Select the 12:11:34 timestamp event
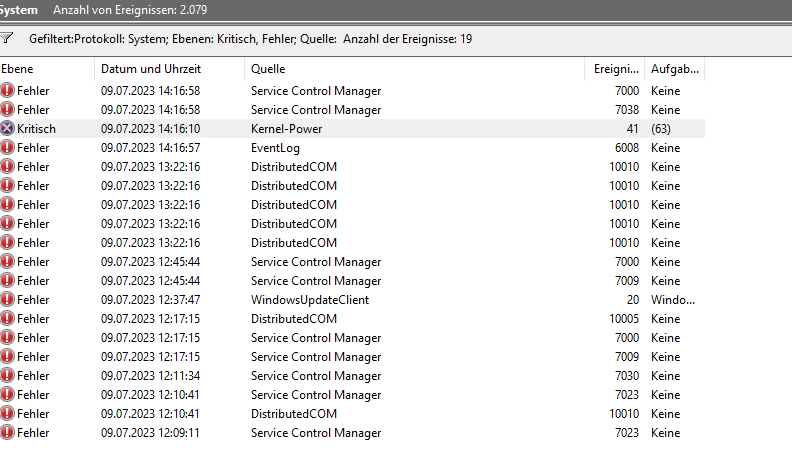 pos(150,376)
